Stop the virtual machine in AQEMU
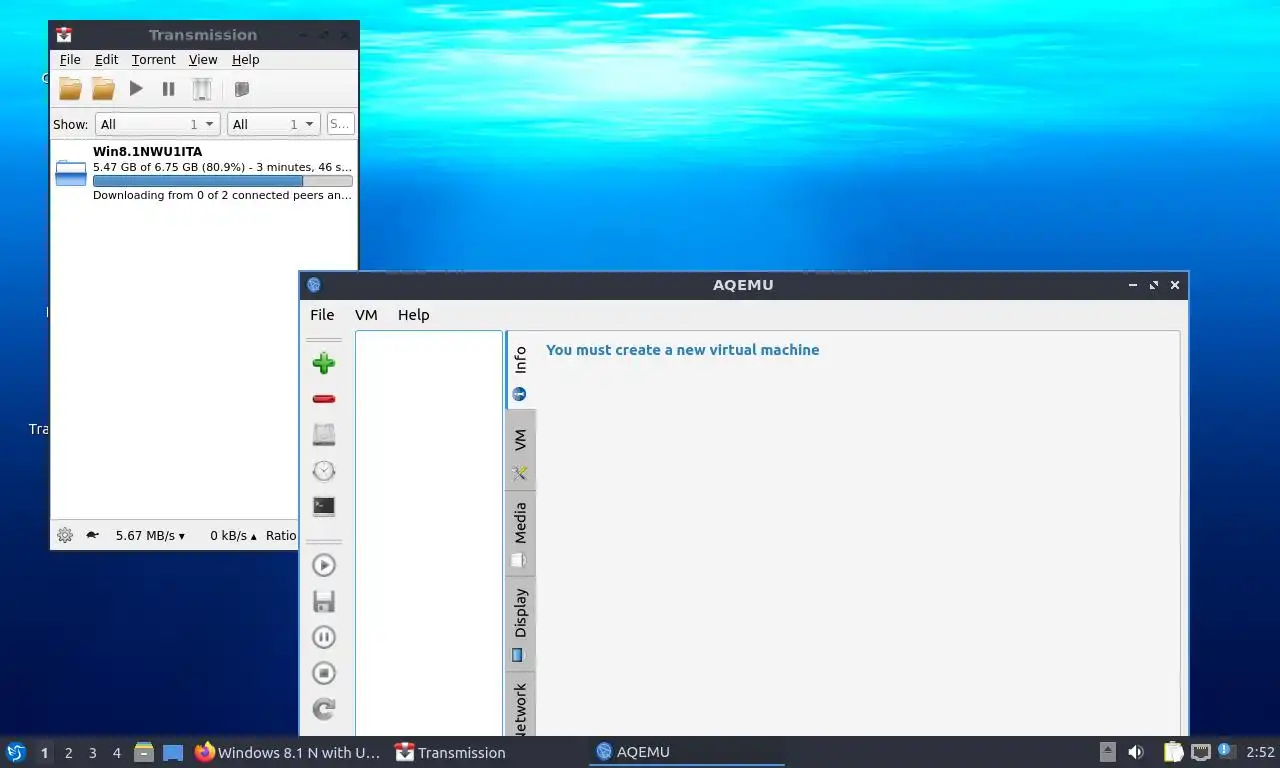Viewport: 1280px width, 768px height. [x=323, y=673]
